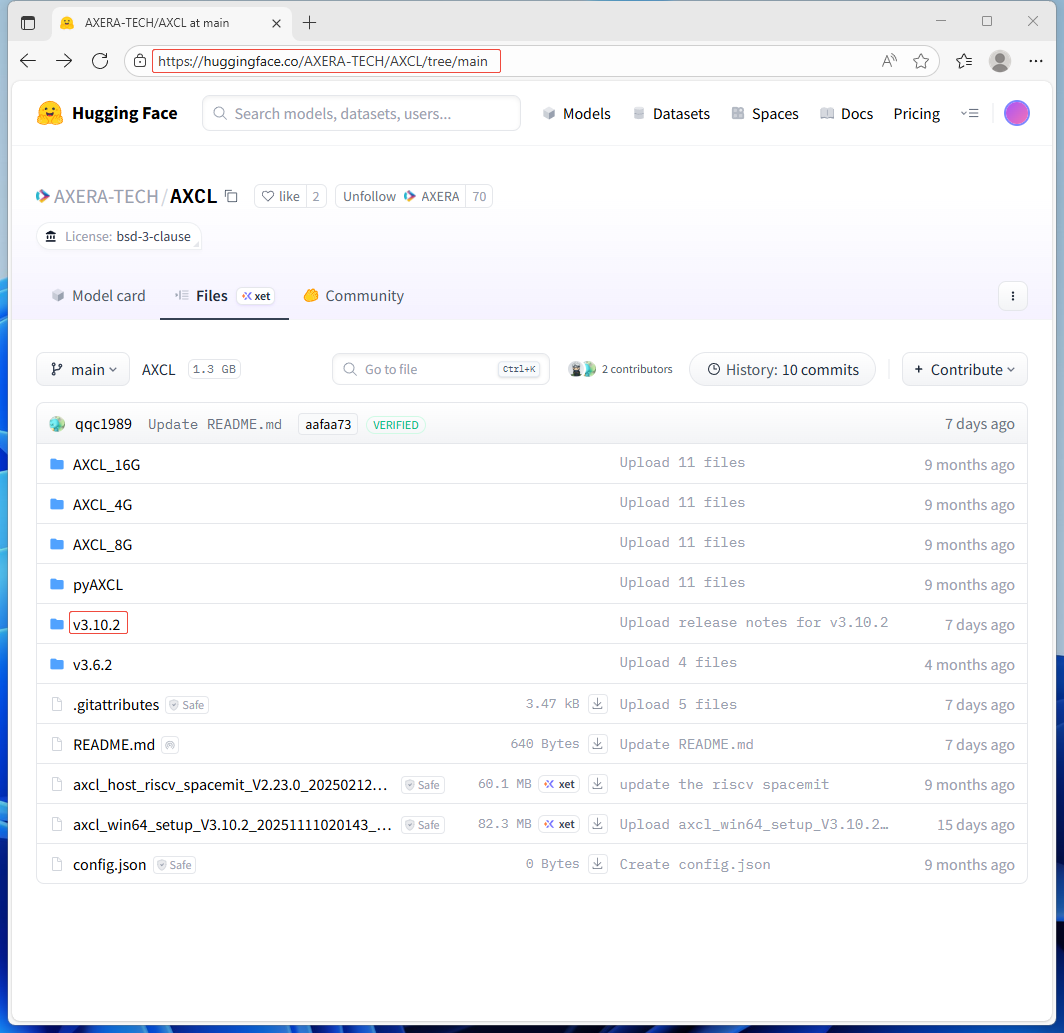Copy the AXCL model name icon
The width and height of the screenshot is (1064, 1033).
tap(231, 197)
